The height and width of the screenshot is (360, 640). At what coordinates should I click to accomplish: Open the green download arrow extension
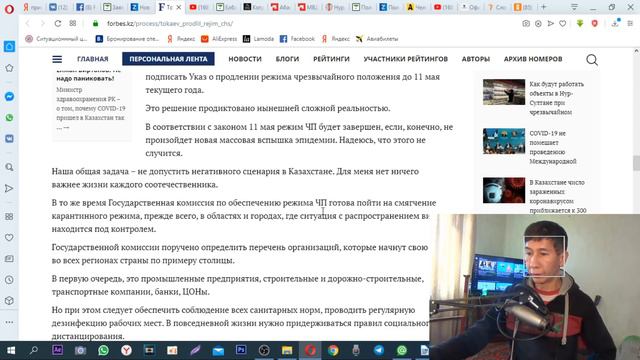click(x=580, y=24)
